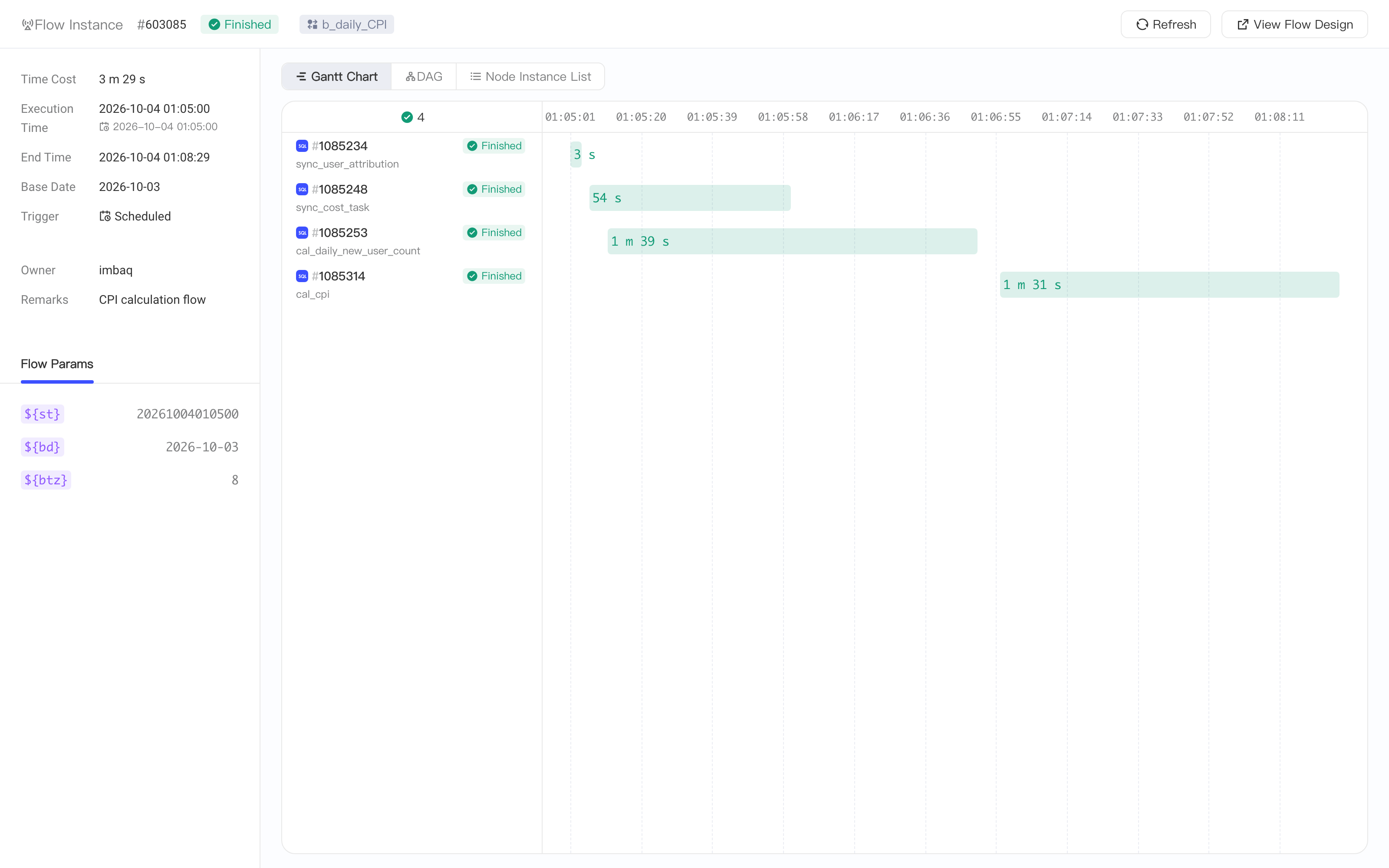Click the green check icon above node list
The width and height of the screenshot is (1389, 868).
tap(407, 117)
